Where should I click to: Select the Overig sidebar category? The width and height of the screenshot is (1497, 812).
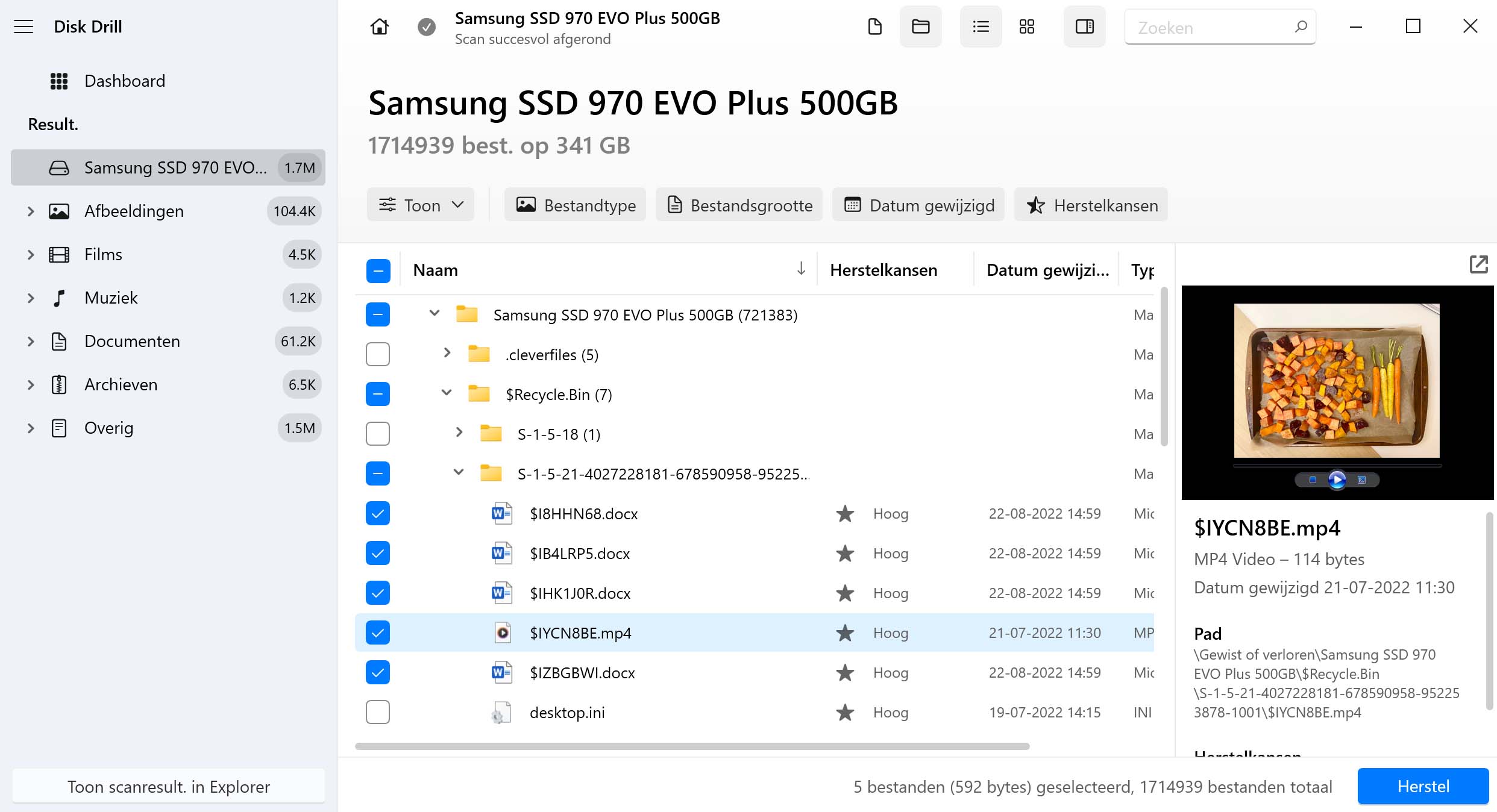(x=168, y=428)
